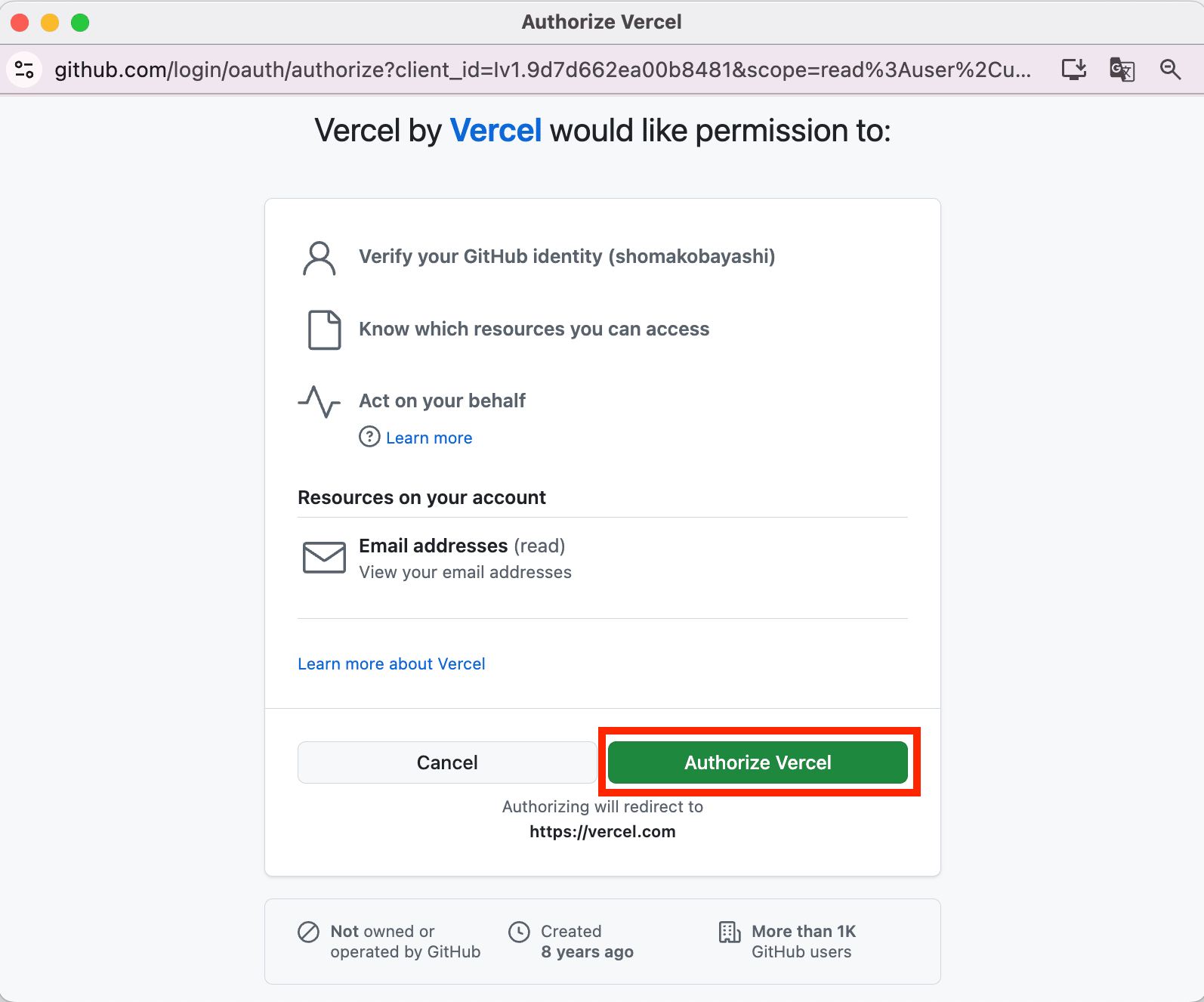Image resolution: width=1204 pixels, height=1002 pixels.
Task: Click the Email addresses permission row
Action: click(x=603, y=558)
